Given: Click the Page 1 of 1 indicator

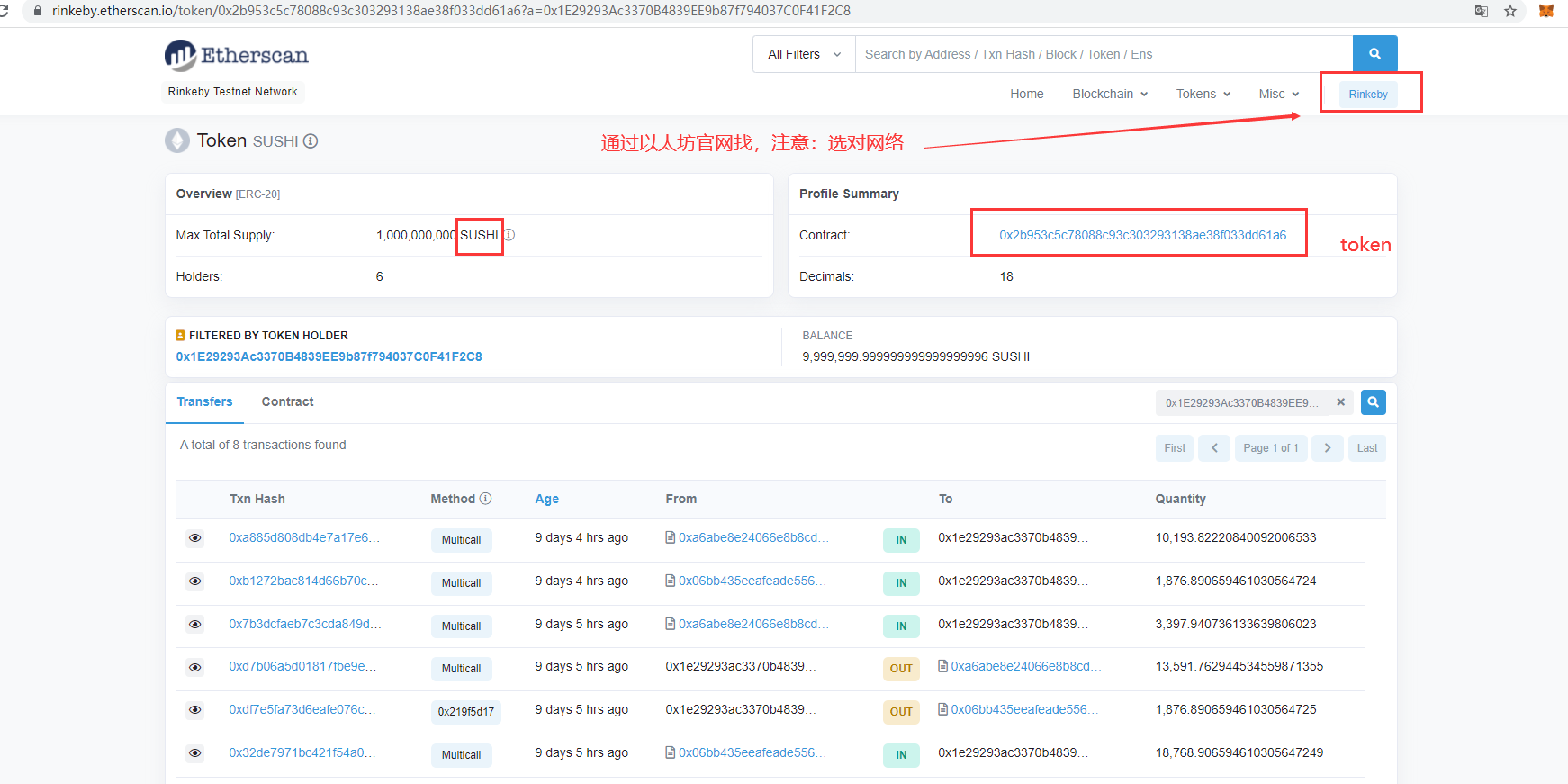Looking at the screenshot, I should coord(1271,448).
